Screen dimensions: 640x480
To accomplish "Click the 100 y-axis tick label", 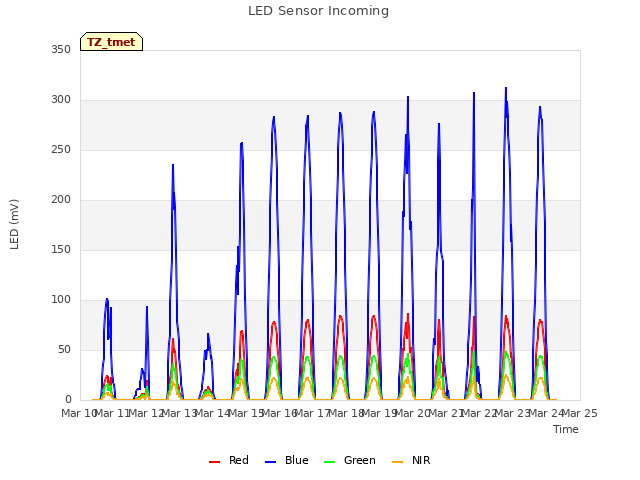I will pyautogui.click(x=61, y=300).
